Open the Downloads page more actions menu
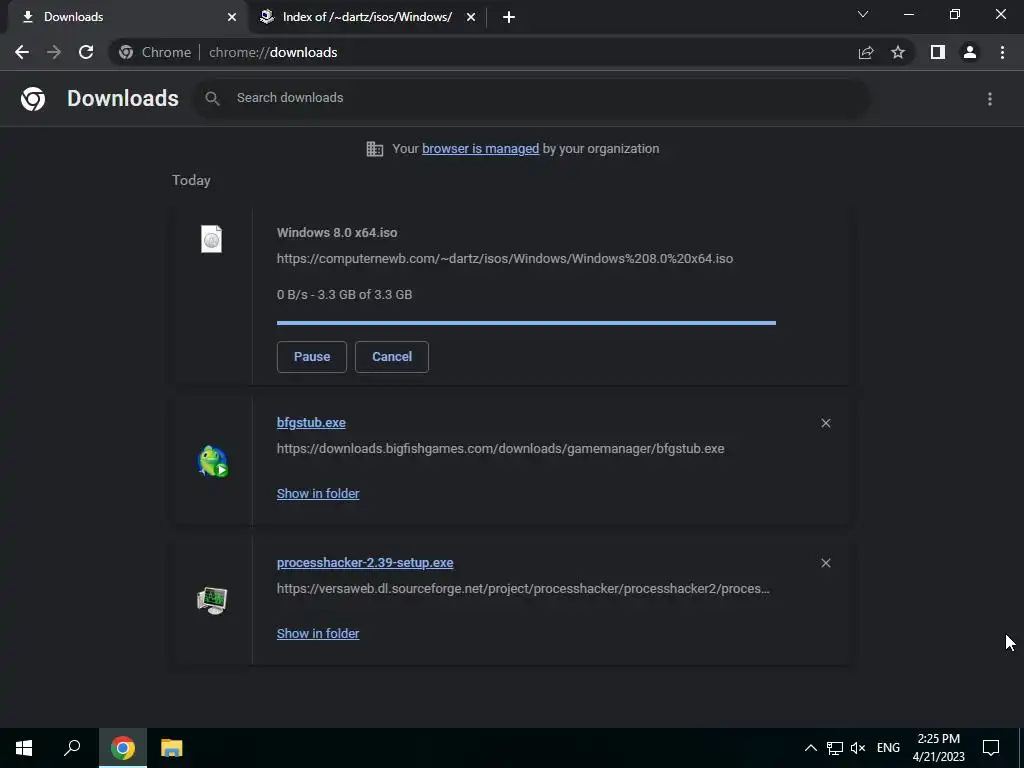 (990, 99)
